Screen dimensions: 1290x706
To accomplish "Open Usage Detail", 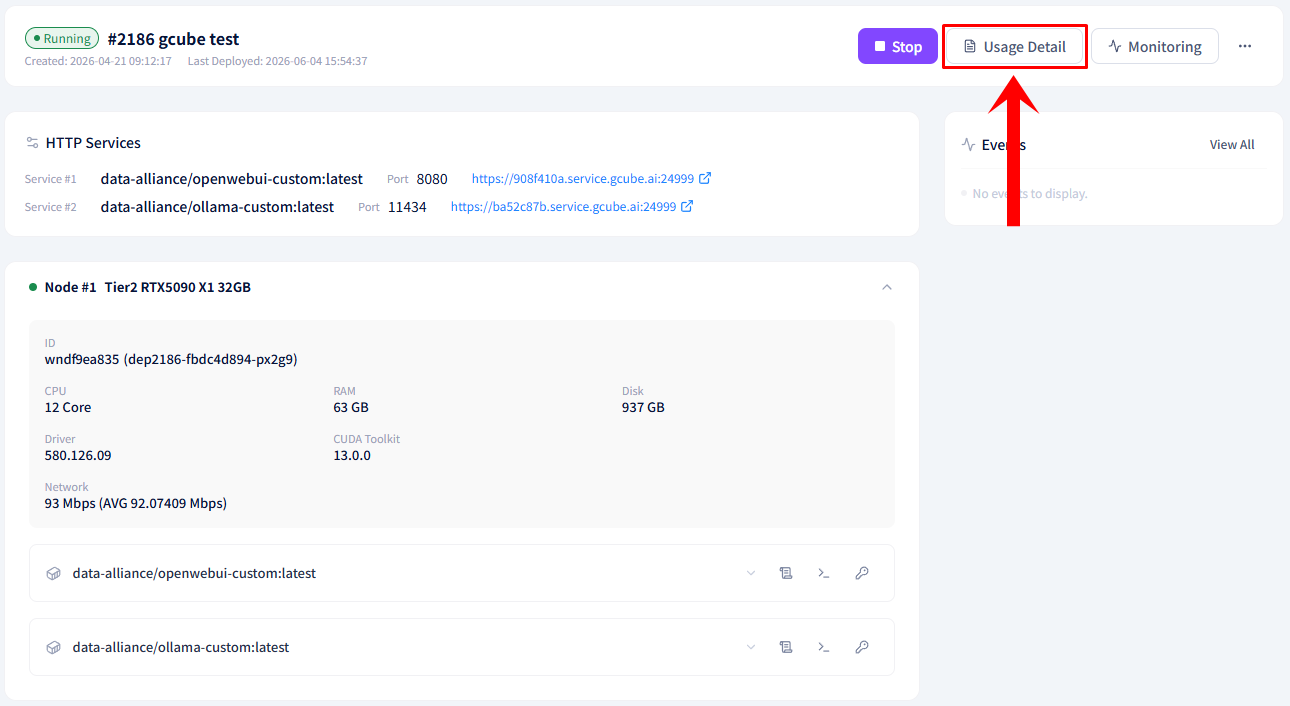I will point(1015,46).
